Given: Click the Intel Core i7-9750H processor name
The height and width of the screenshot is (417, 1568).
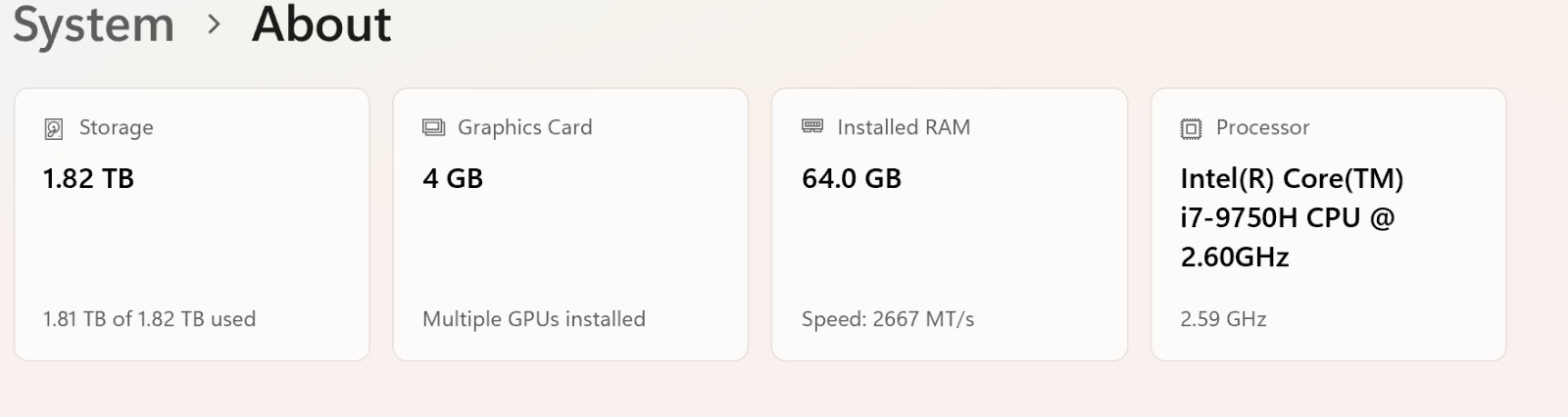Looking at the screenshot, I should pos(1292,217).
